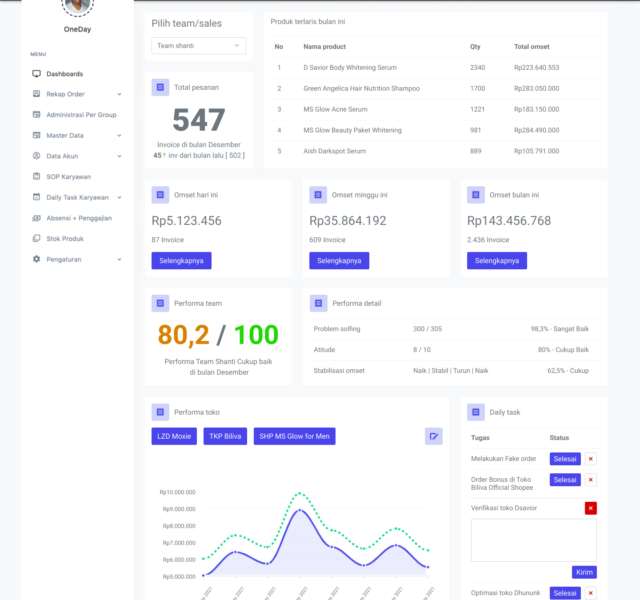Click D Savior Body Whitening Serum row
Screen dimensions: 640x600
(x=436, y=68)
